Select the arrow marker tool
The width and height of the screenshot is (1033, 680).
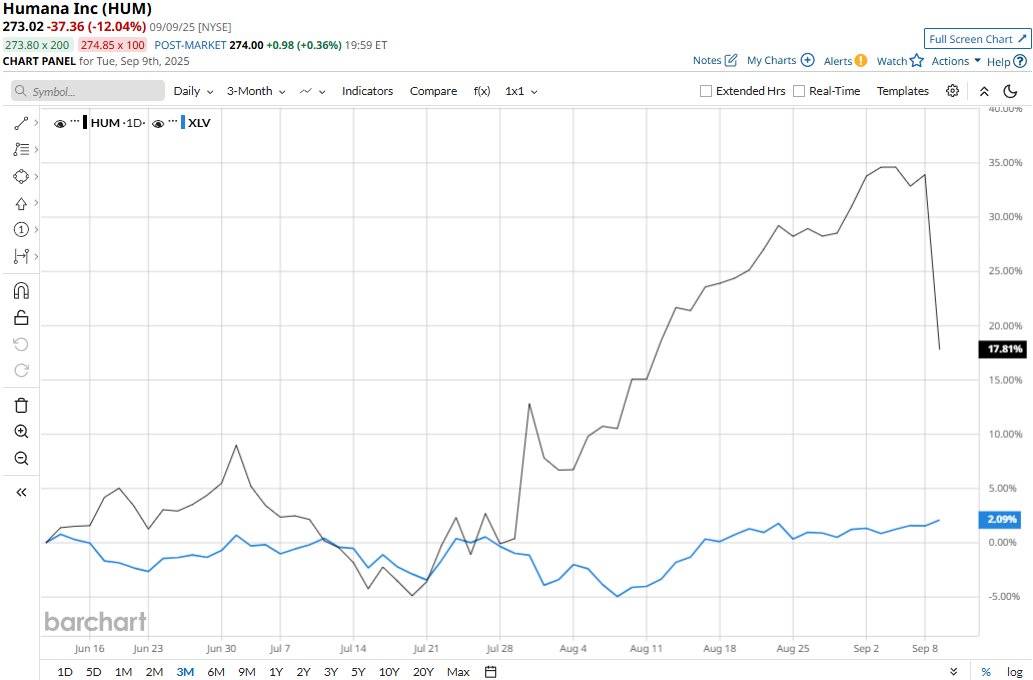coord(21,204)
